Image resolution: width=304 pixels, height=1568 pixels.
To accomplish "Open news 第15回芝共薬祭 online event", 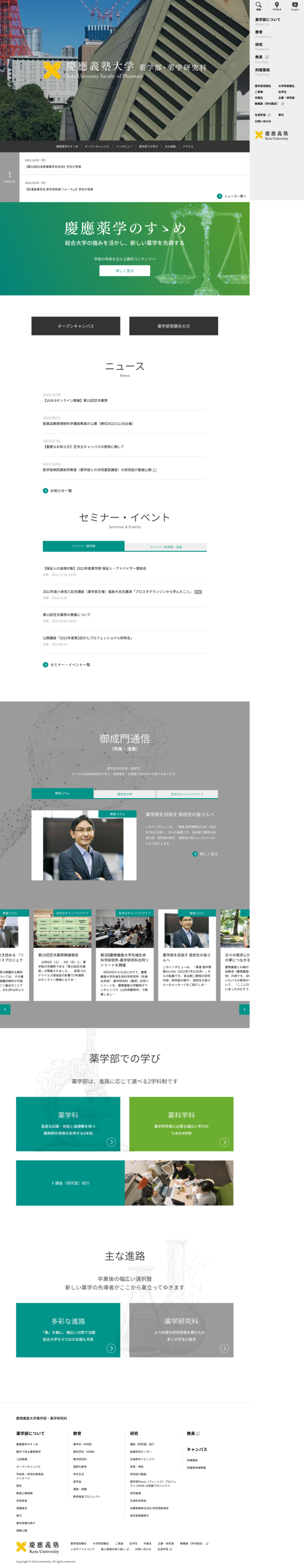I will 75,401.
